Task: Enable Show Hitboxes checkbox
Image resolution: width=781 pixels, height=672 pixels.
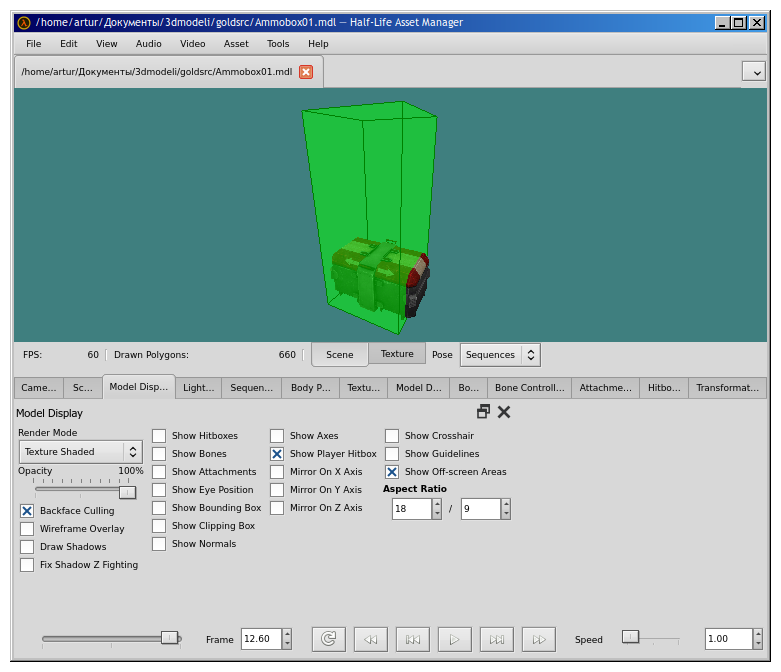Action: 159,436
